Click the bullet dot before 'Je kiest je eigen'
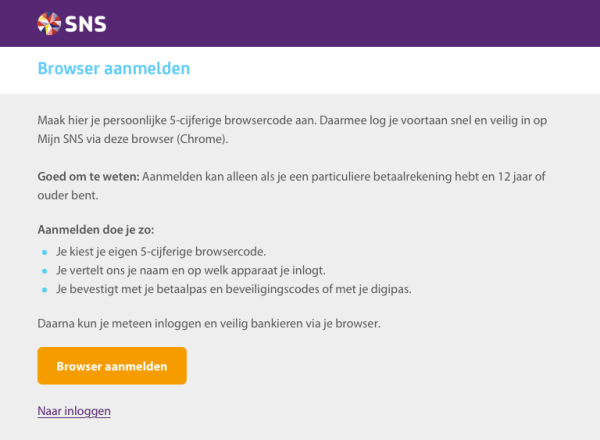600x440 pixels. pyautogui.click(x=44, y=252)
